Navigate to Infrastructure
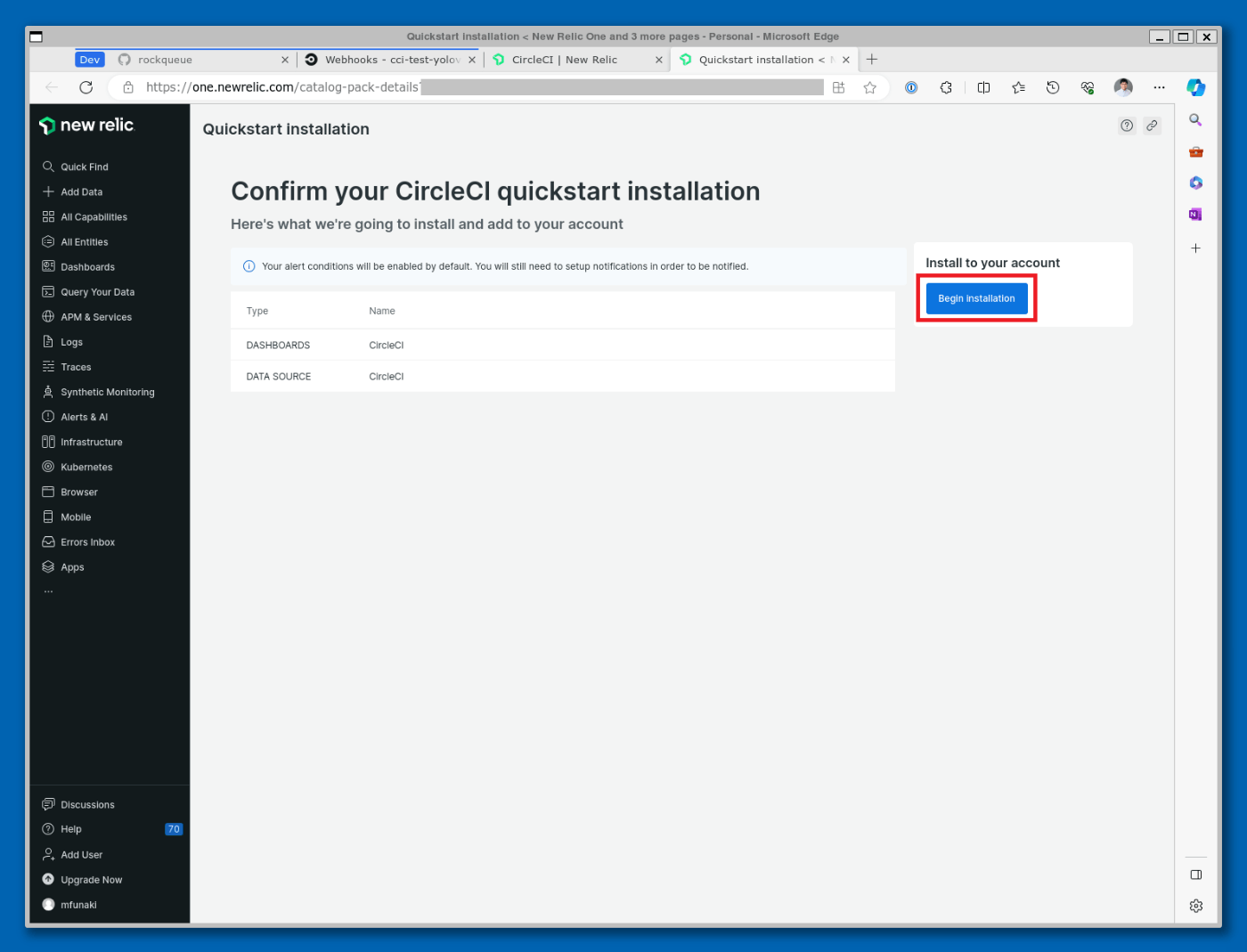Image resolution: width=1247 pixels, height=952 pixels. point(92,441)
